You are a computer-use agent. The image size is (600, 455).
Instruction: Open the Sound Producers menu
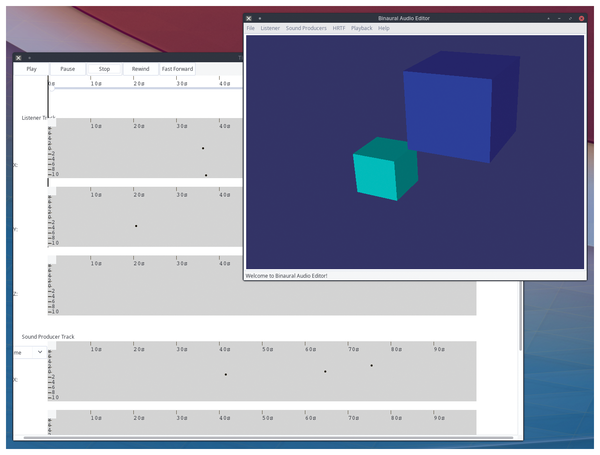(x=306, y=28)
